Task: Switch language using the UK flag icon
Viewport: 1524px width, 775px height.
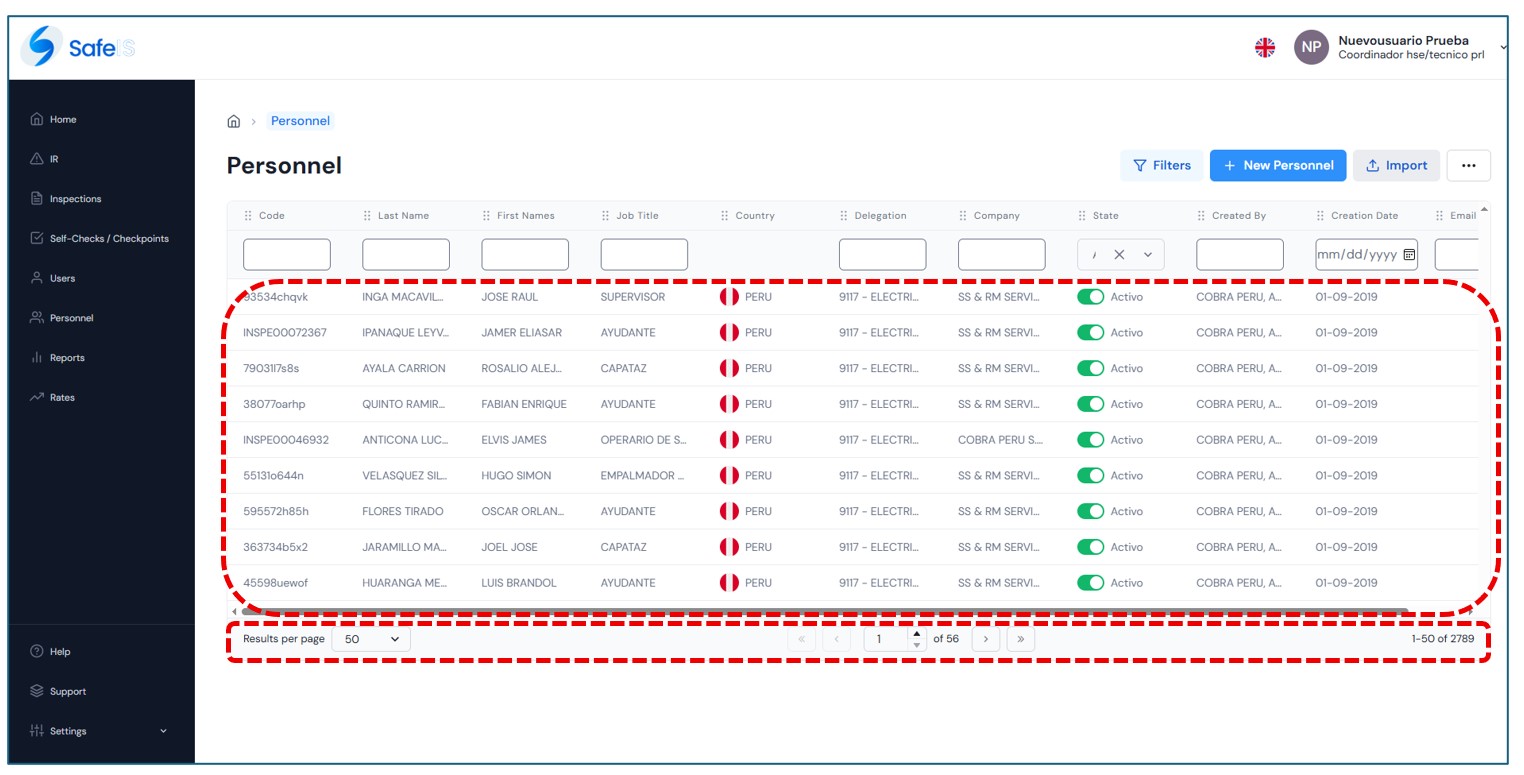Action: [x=1265, y=47]
